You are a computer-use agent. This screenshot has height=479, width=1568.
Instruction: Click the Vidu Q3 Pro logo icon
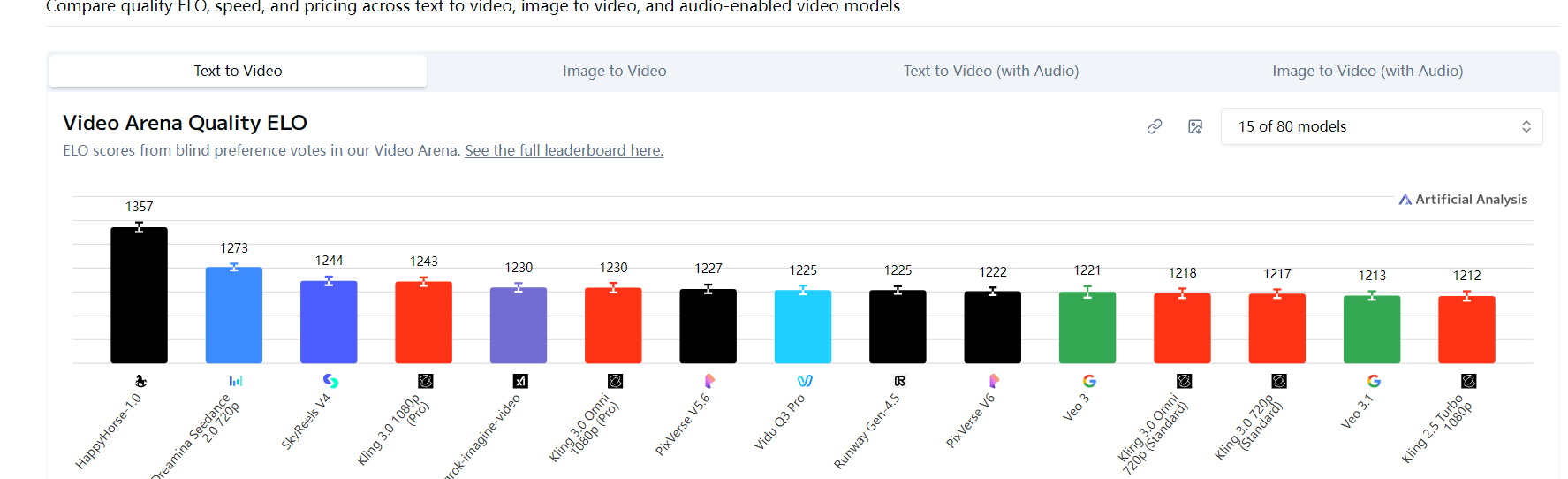pos(804,381)
